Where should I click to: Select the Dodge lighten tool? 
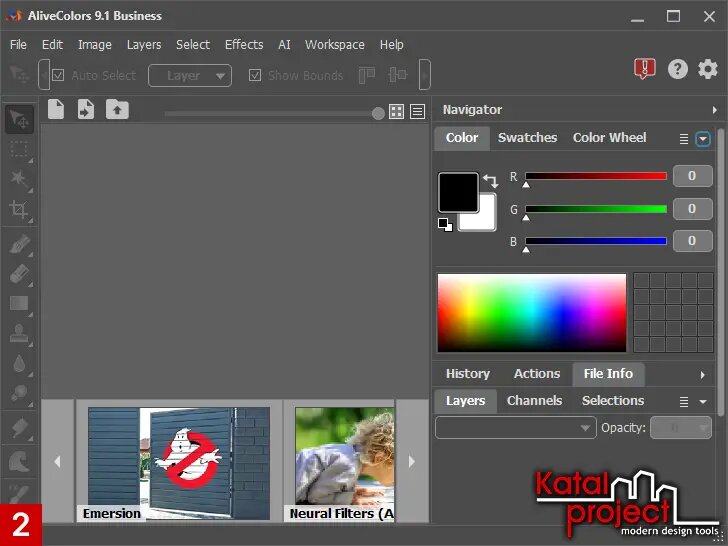pyautogui.click(x=19, y=393)
